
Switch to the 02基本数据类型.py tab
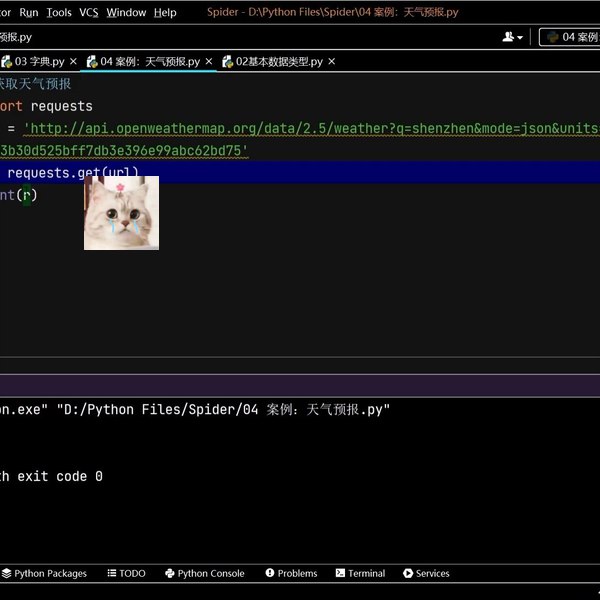[x=279, y=62]
